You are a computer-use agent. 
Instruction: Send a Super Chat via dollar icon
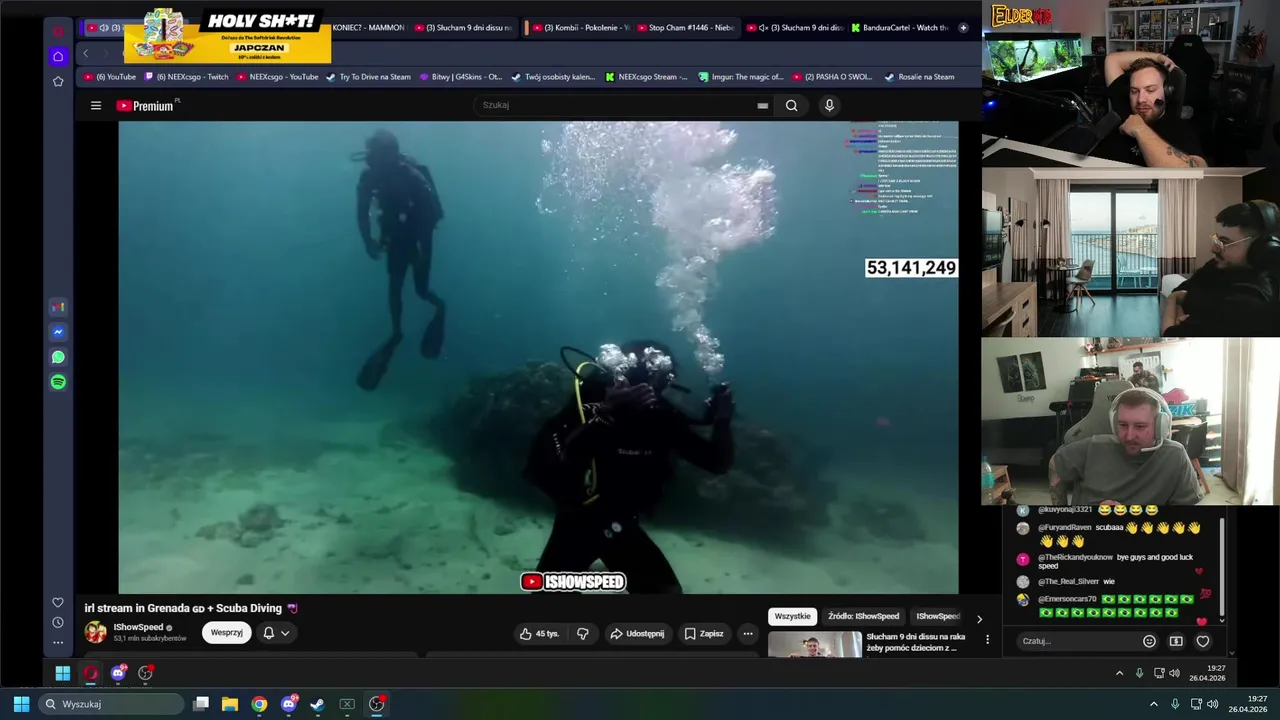coord(1176,641)
